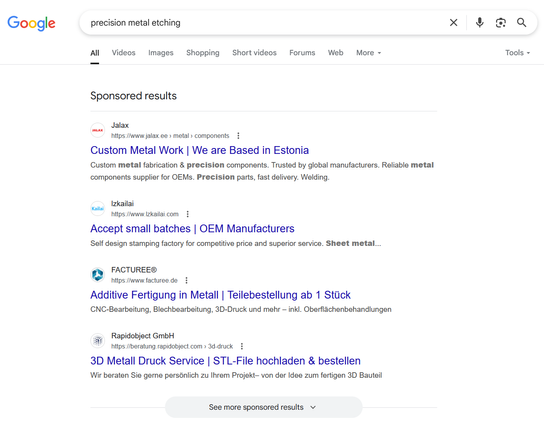
Task: Click the jalax.ee URL text
Action: coord(170,136)
